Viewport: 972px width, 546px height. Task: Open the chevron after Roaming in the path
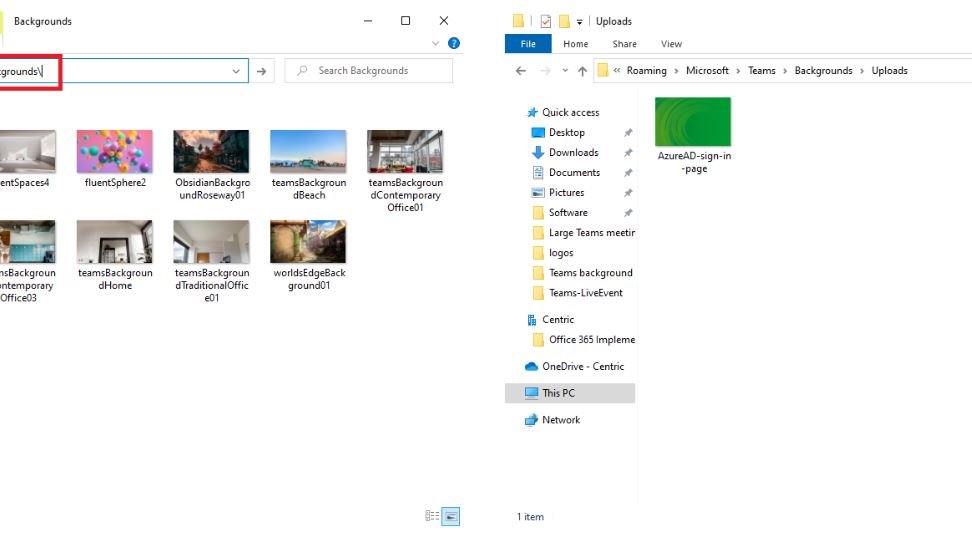(676, 71)
